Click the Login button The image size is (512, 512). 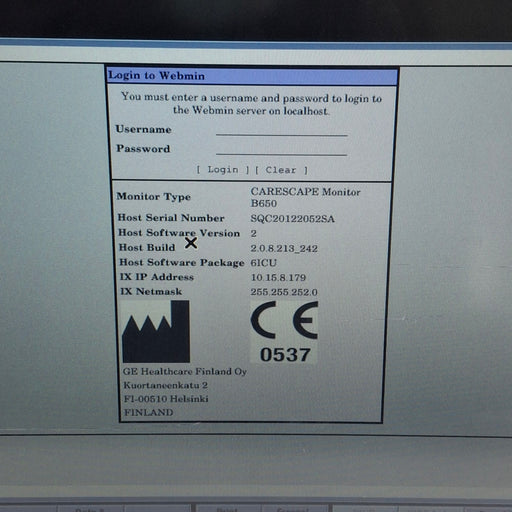point(223,170)
